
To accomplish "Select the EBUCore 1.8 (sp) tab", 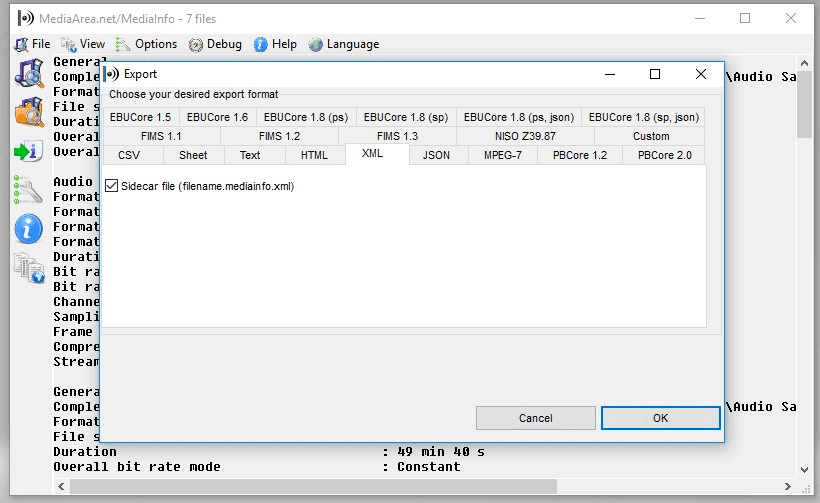I will pos(406,117).
